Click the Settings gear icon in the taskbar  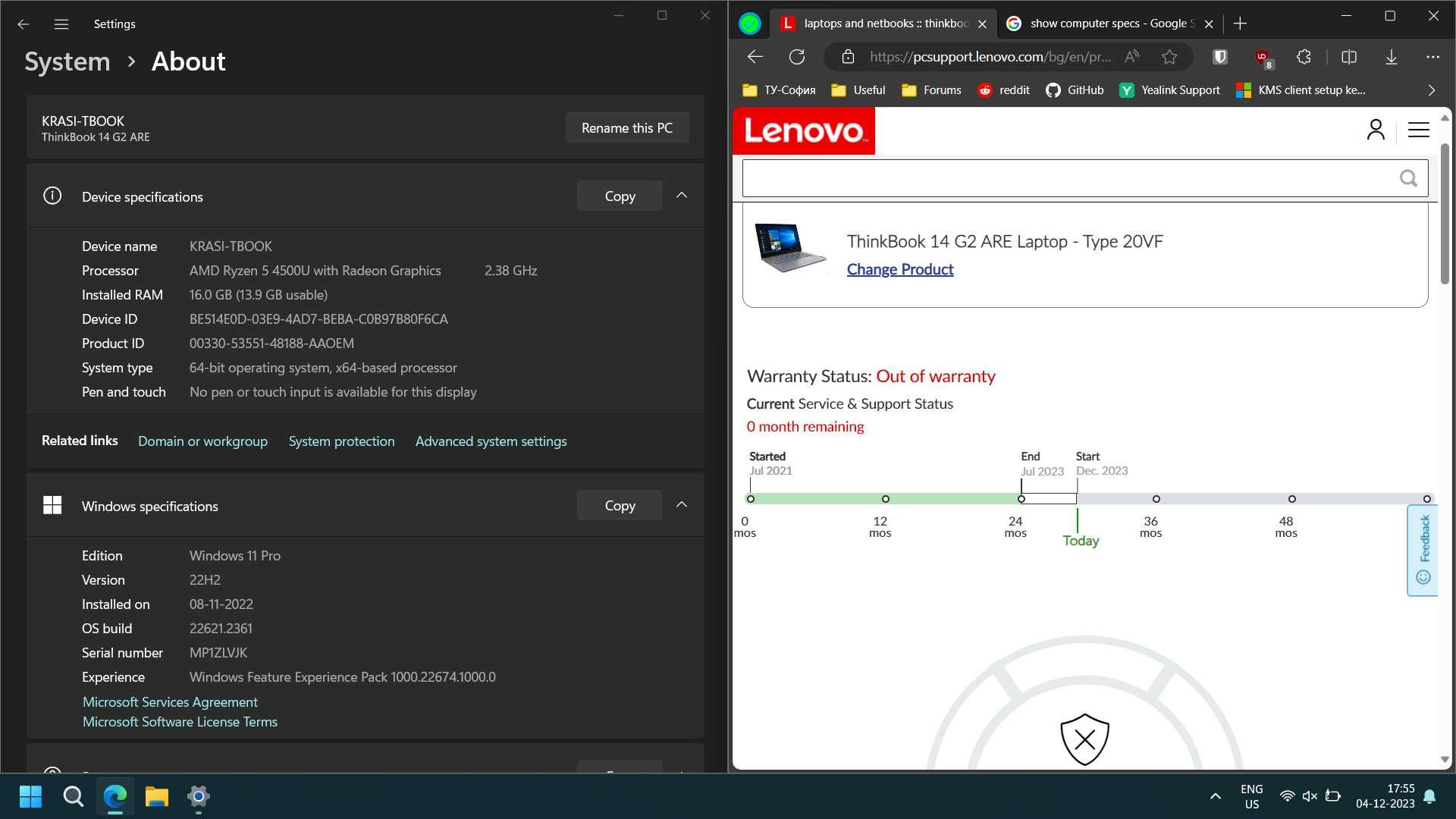[198, 796]
